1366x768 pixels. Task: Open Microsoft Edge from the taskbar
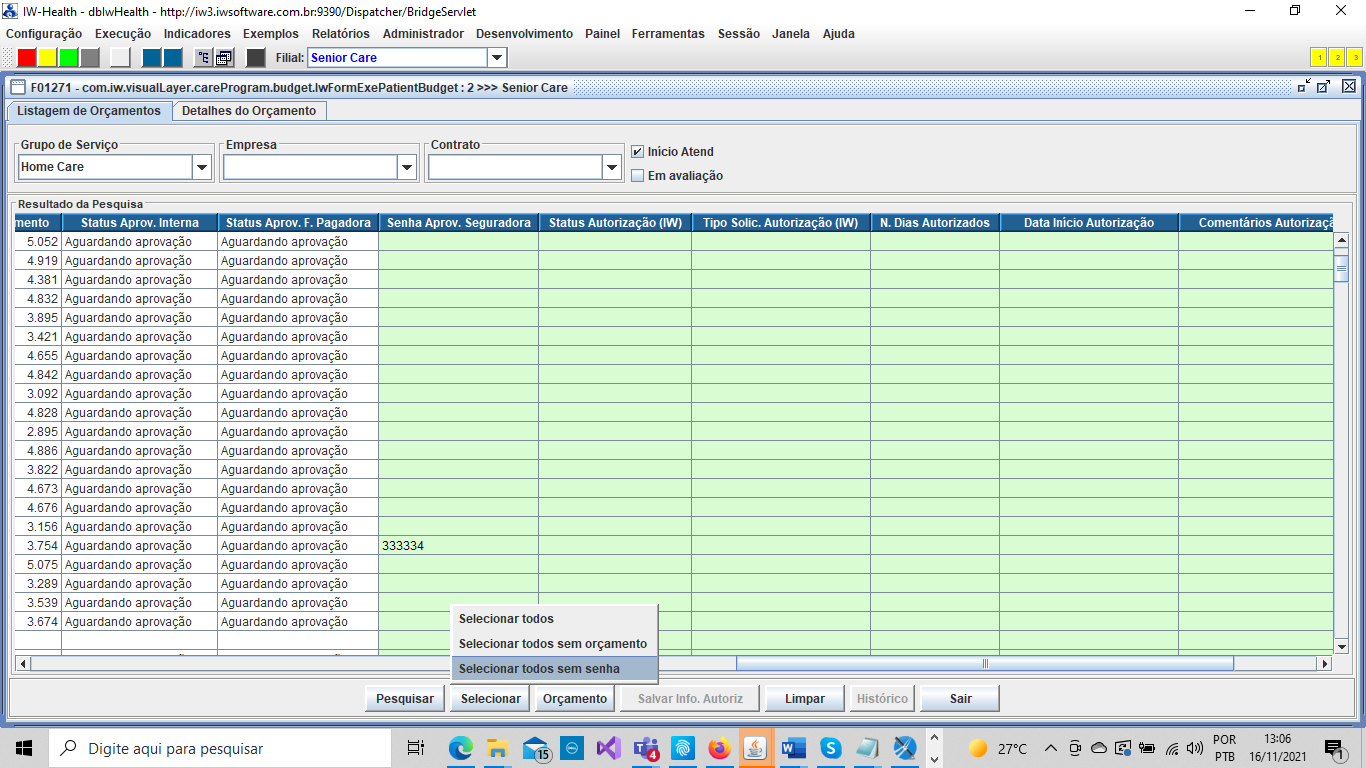[x=460, y=748]
